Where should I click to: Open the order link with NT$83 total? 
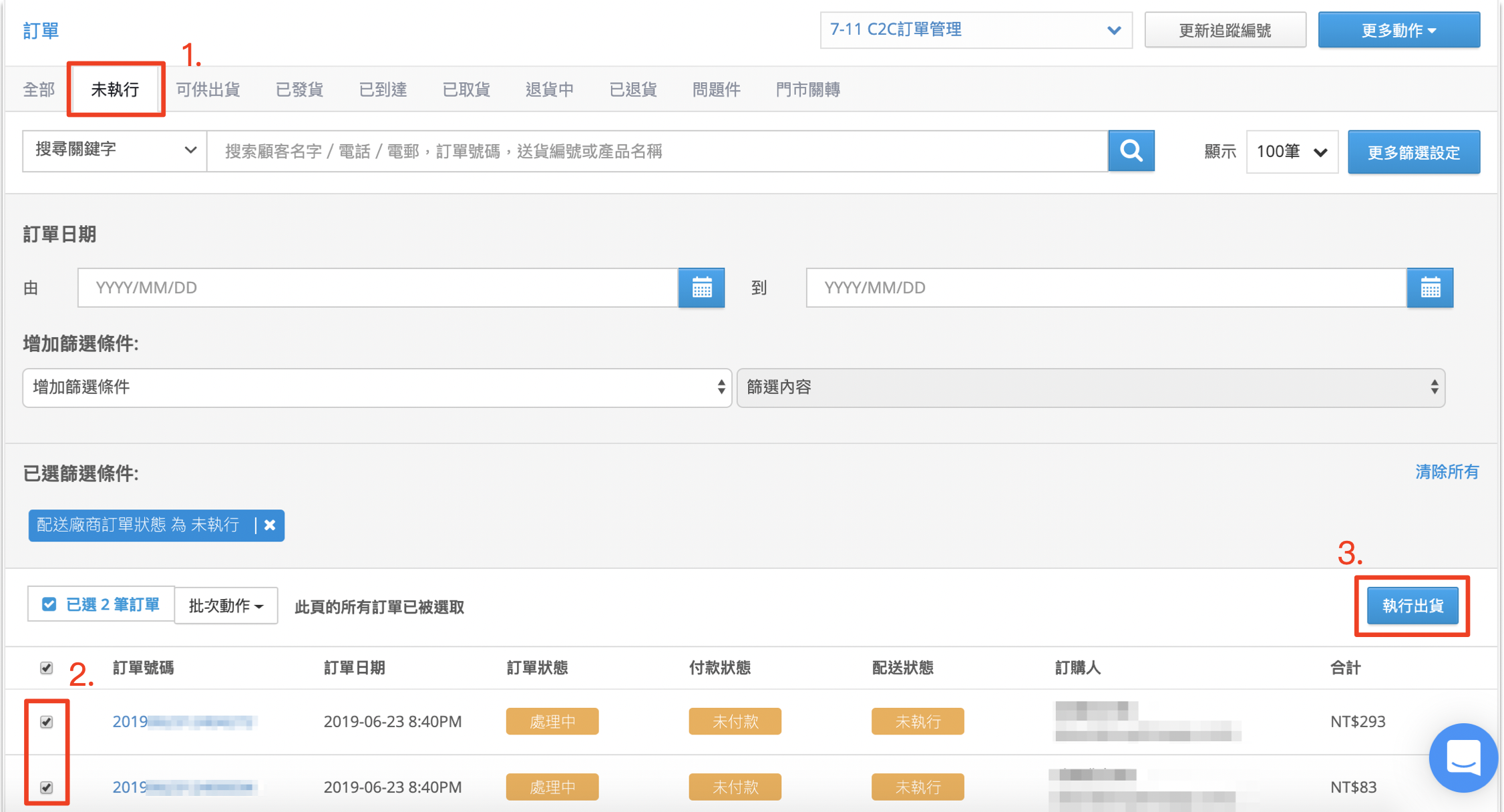(x=184, y=787)
